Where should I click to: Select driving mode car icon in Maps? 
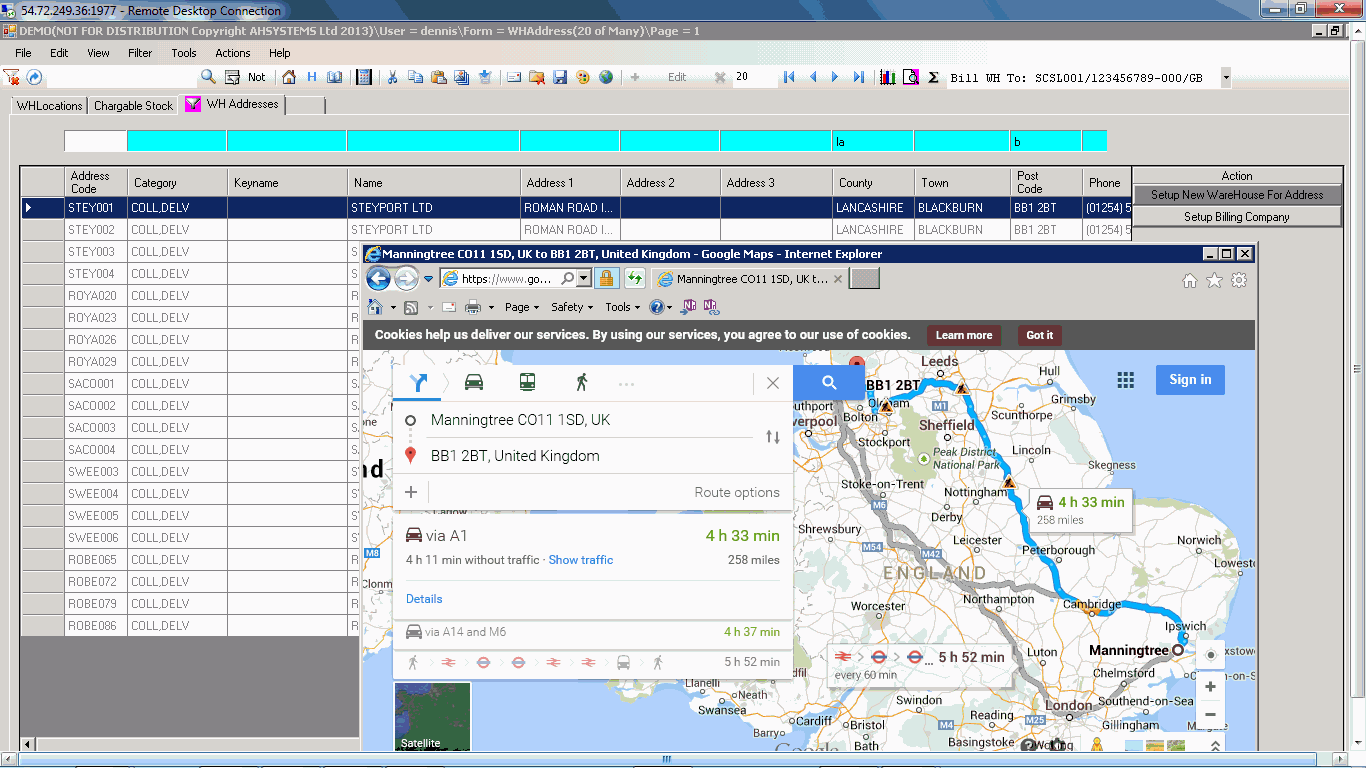(x=474, y=382)
